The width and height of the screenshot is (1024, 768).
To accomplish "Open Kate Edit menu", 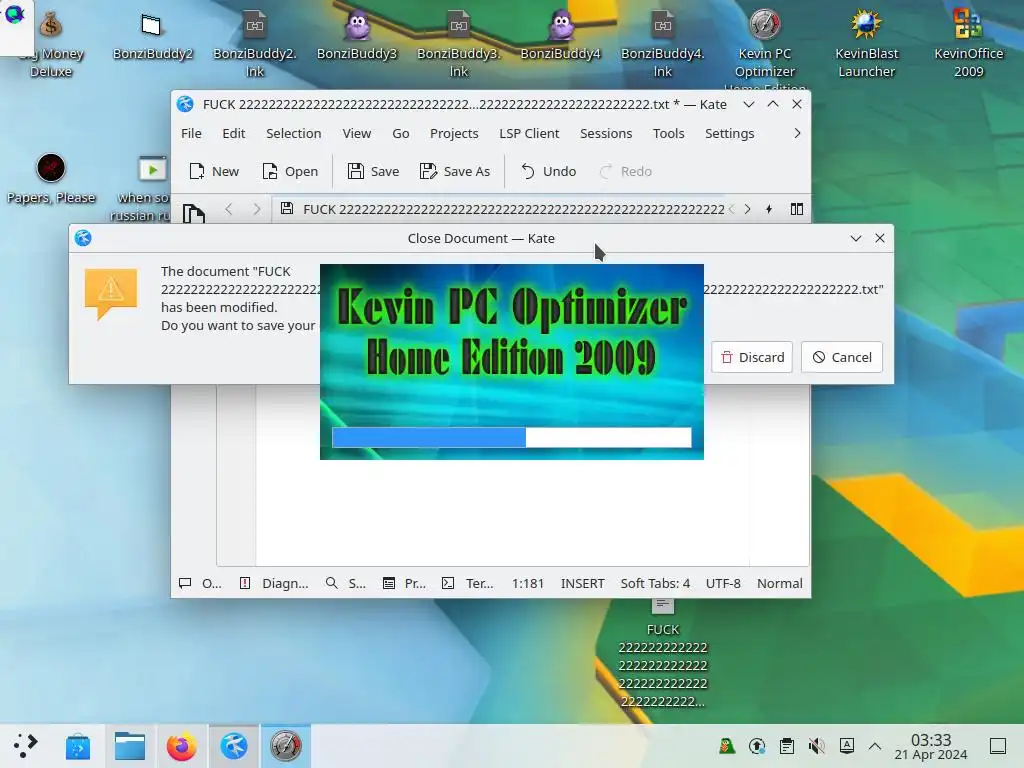I will [x=233, y=133].
